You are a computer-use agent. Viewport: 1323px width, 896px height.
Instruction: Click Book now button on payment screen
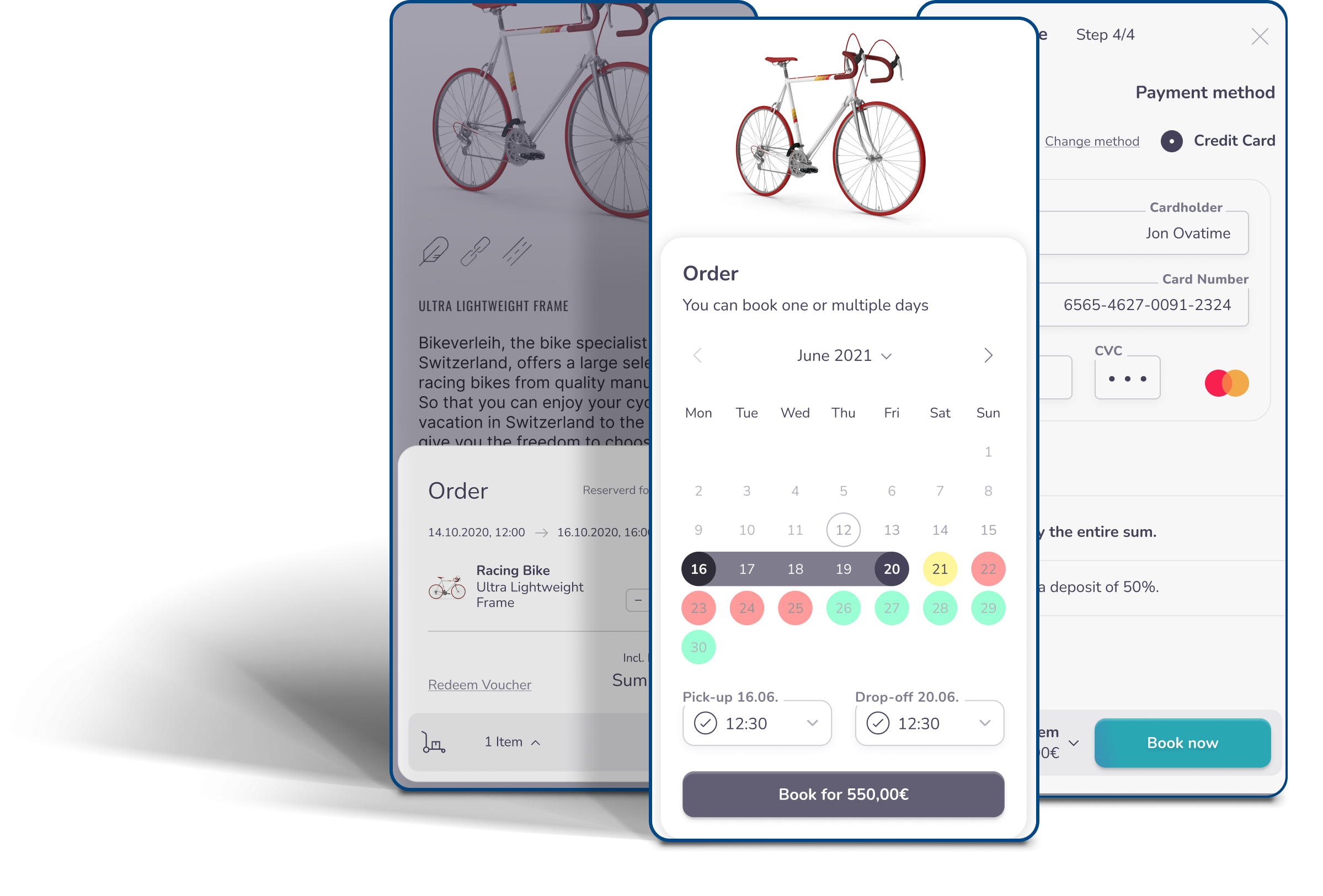1183,742
